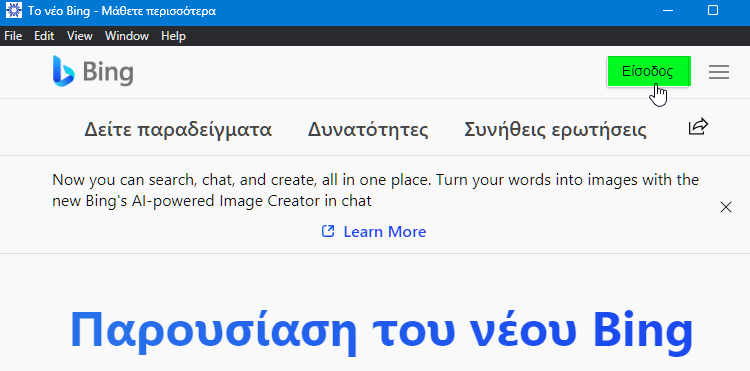Click the app icon in title bar
Screen dimensions: 750x371
tap(13, 10)
